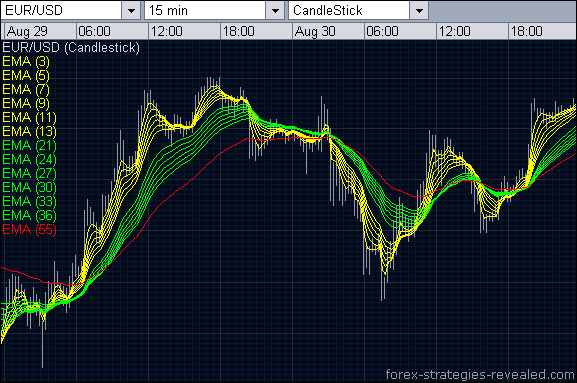Click the 06:00 label after Aug 30
The width and height of the screenshot is (577, 383).
pyautogui.click(x=382, y=31)
